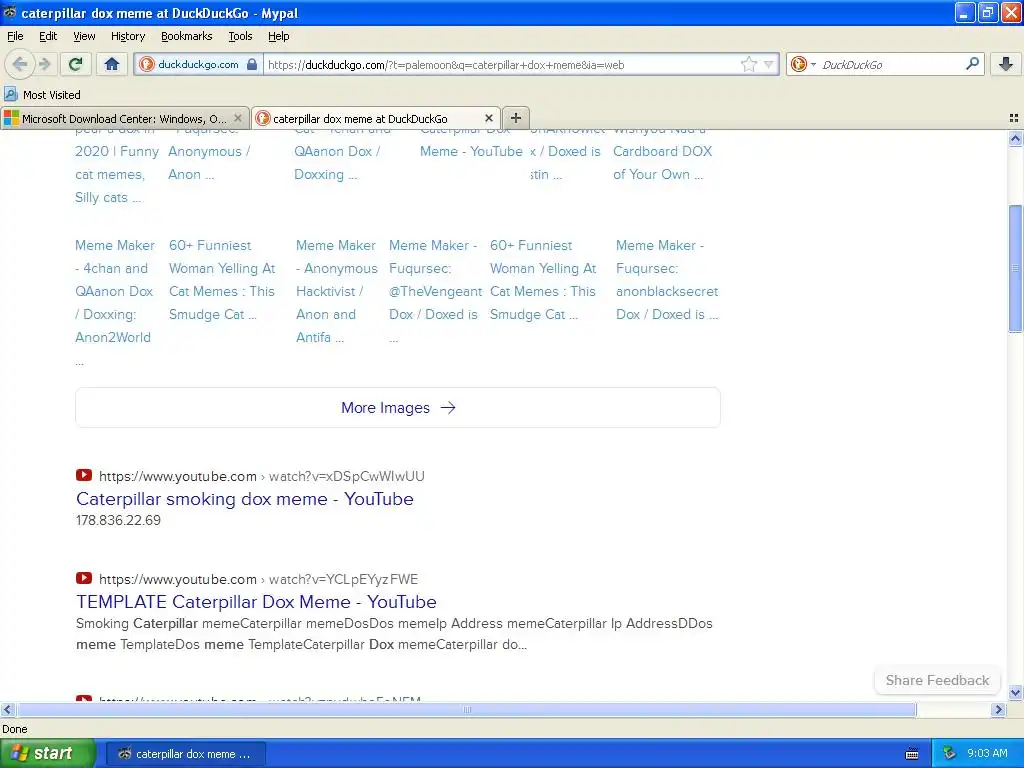This screenshot has height=768, width=1024.
Task: Go to the Home page icon
Action: (112, 64)
